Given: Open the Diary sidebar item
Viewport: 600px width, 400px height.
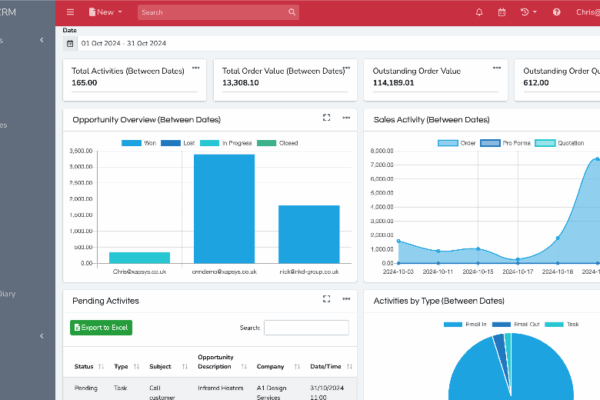Looking at the screenshot, I should [8, 294].
